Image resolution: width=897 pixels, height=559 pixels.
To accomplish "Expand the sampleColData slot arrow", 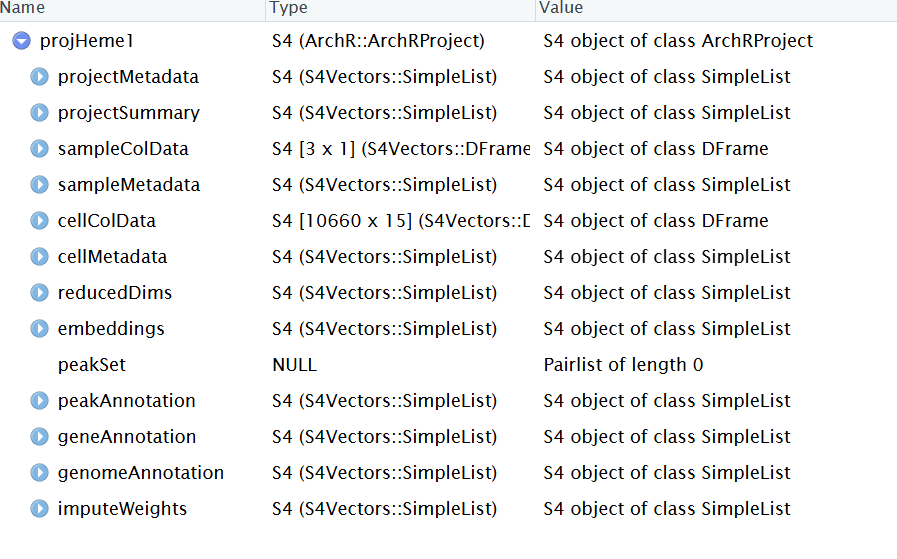I will 39,149.
